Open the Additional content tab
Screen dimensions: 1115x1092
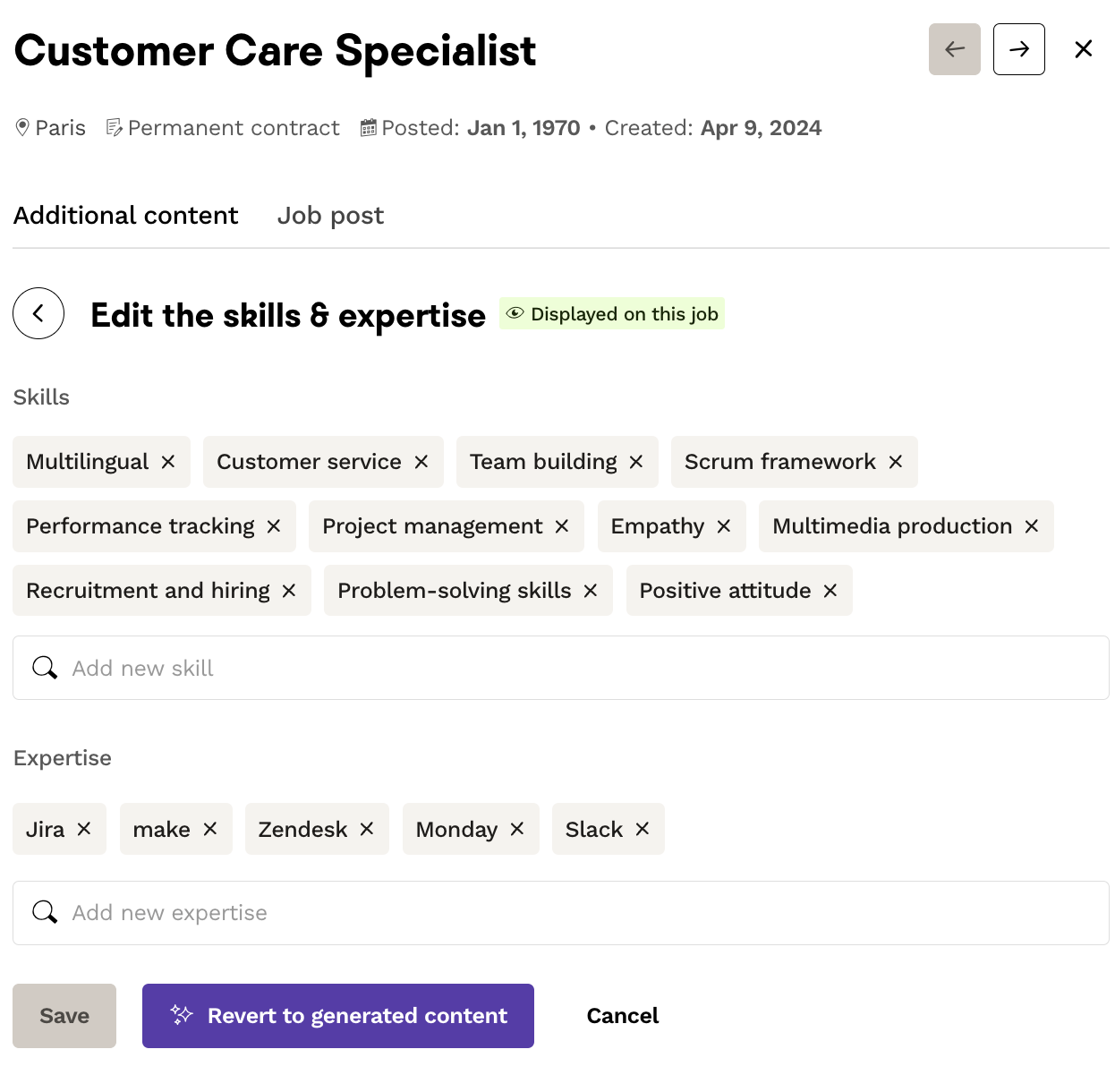(126, 216)
